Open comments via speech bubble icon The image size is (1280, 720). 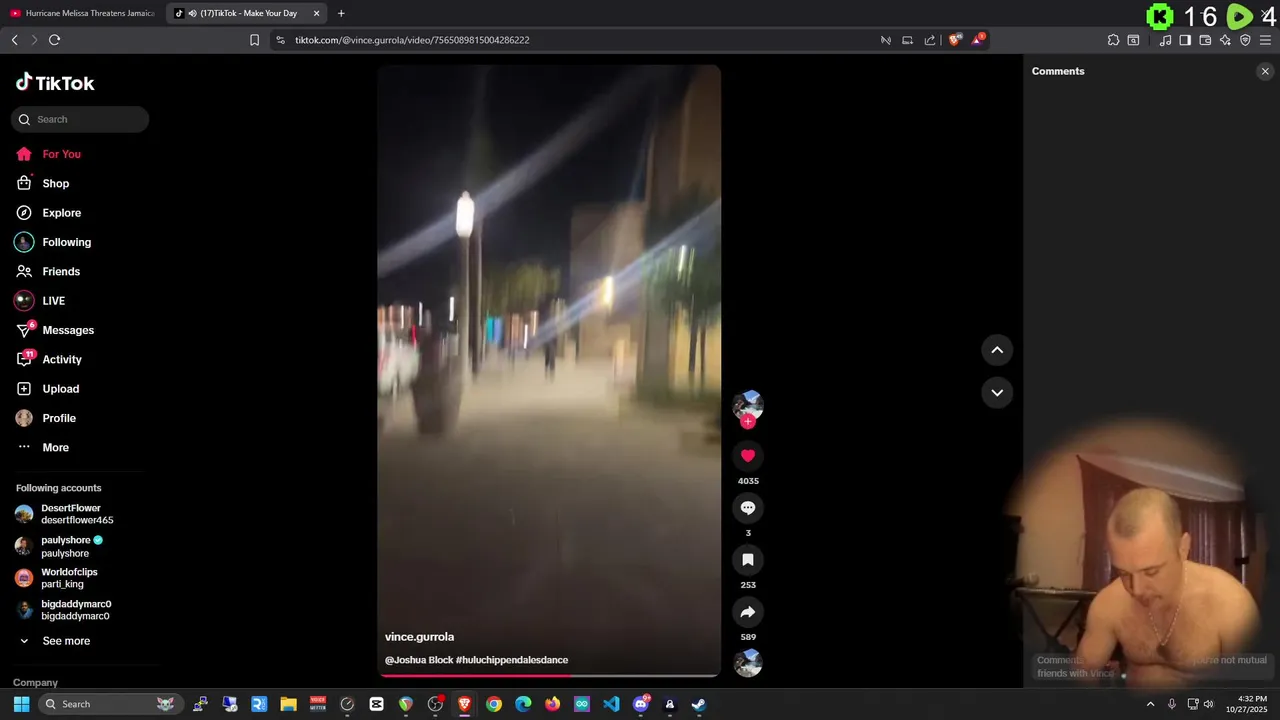(x=747, y=508)
